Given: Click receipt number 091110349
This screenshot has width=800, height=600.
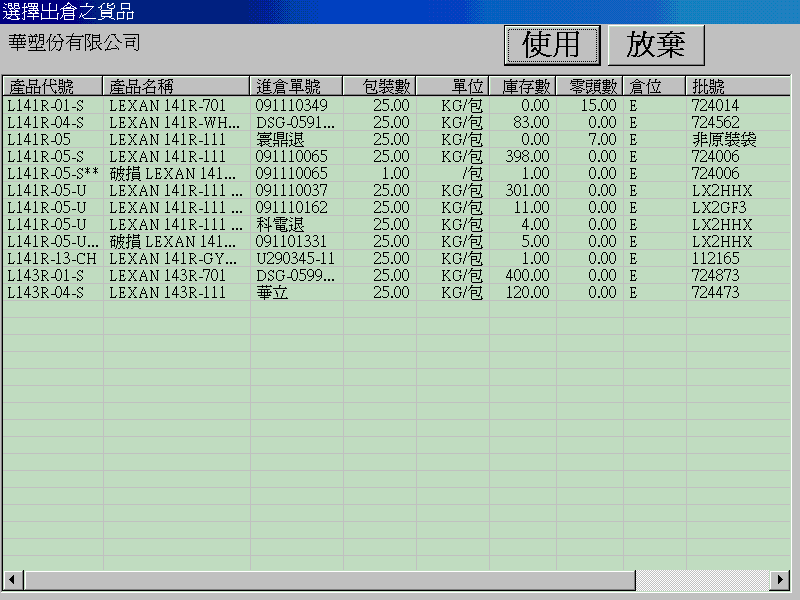Looking at the screenshot, I should click(x=291, y=106).
